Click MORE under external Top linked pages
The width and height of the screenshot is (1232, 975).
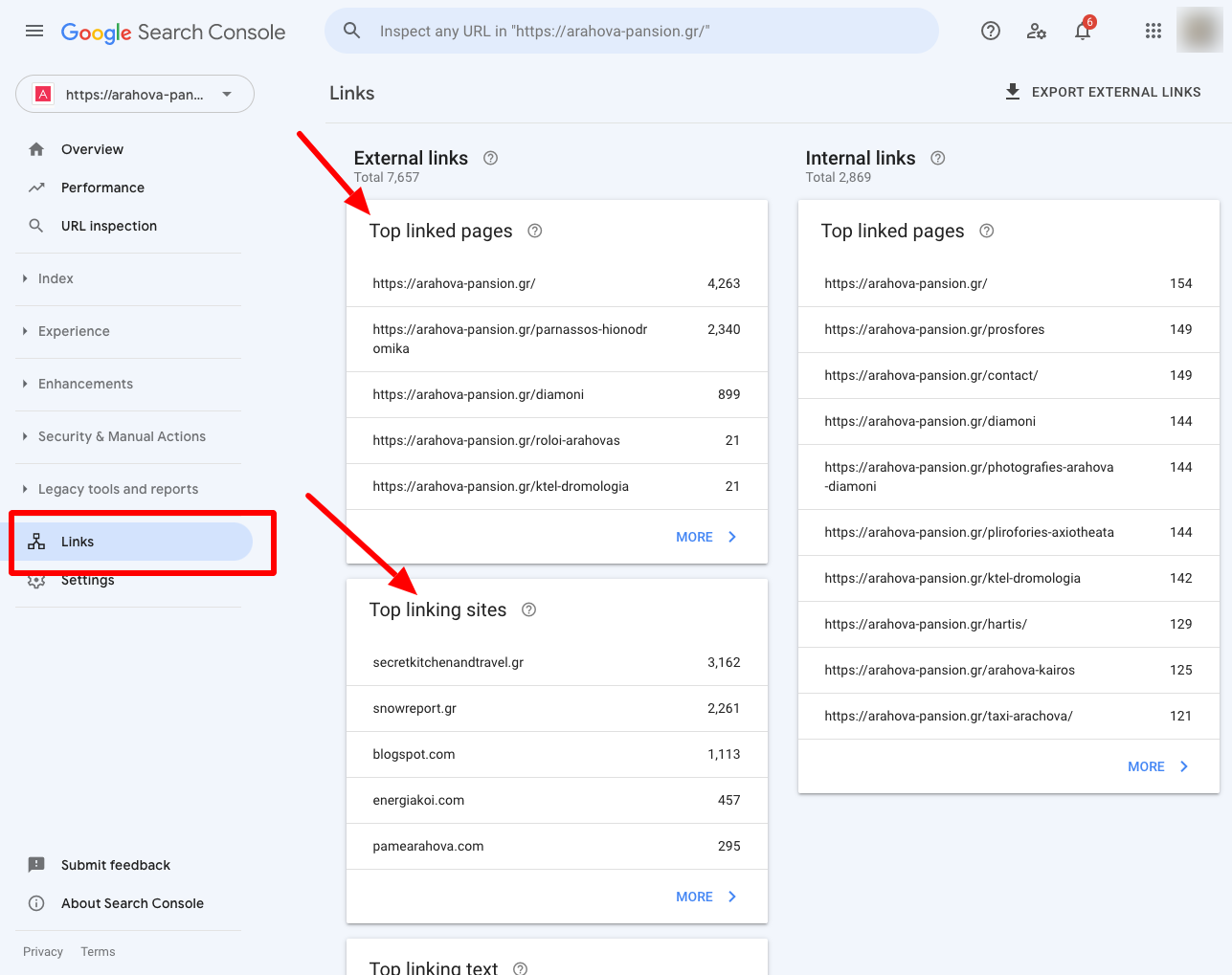tap(706, 537)
